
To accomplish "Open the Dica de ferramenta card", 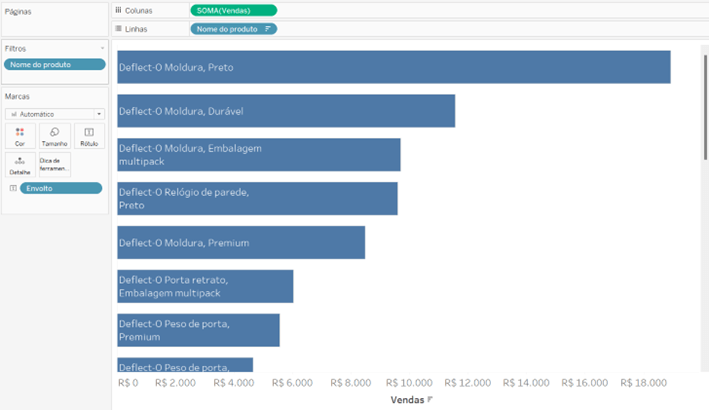I will [x=55, y=165].
